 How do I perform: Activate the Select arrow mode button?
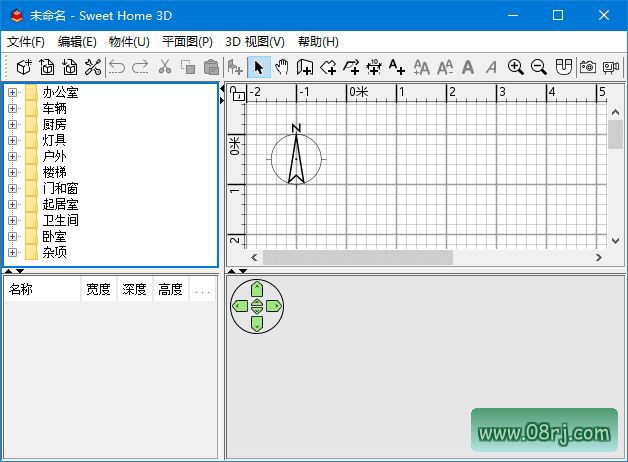258,67
